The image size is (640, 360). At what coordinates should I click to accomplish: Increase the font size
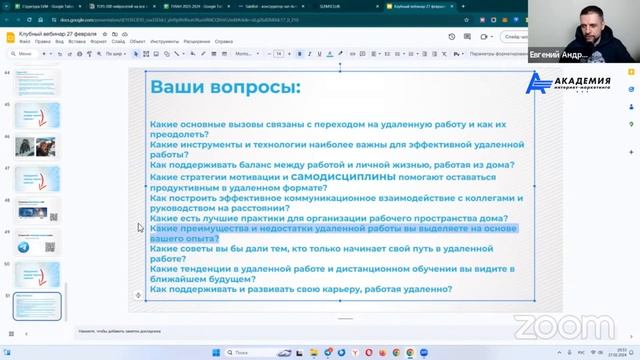tap(289, 54)
